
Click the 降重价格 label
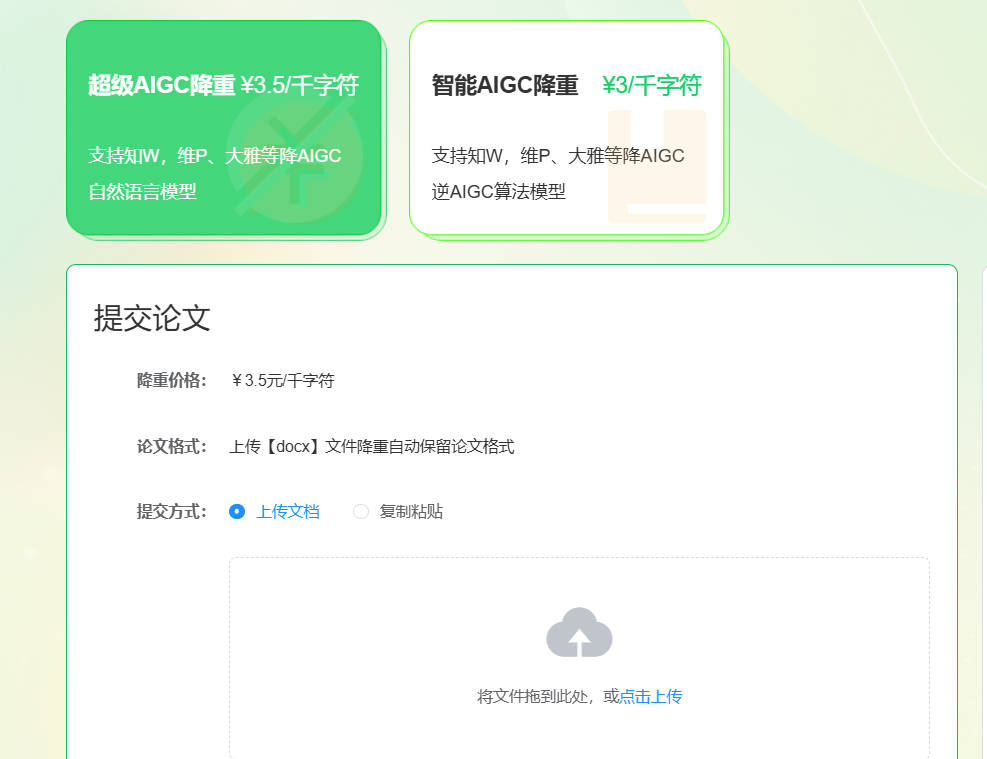click(171, 381)
